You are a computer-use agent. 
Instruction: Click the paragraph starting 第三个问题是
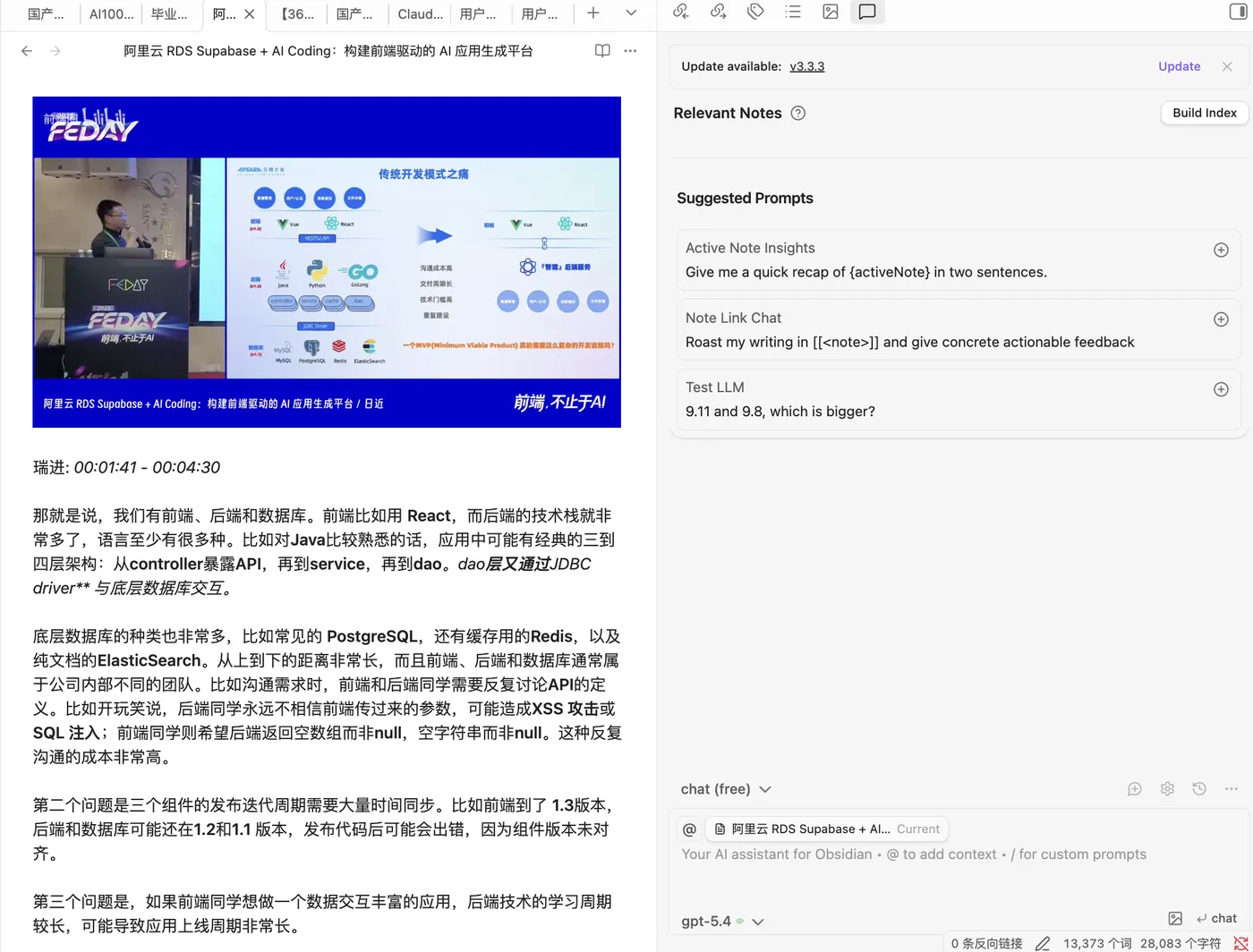pyautogui.click(x=322, y=914)
